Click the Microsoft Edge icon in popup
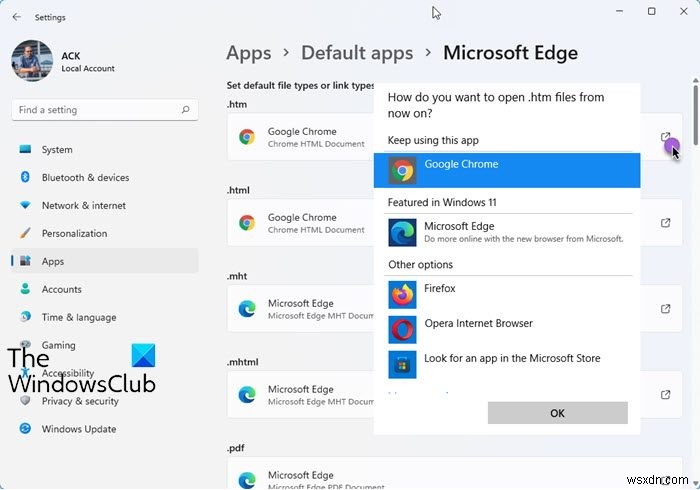700x490 pixels. 402,233
